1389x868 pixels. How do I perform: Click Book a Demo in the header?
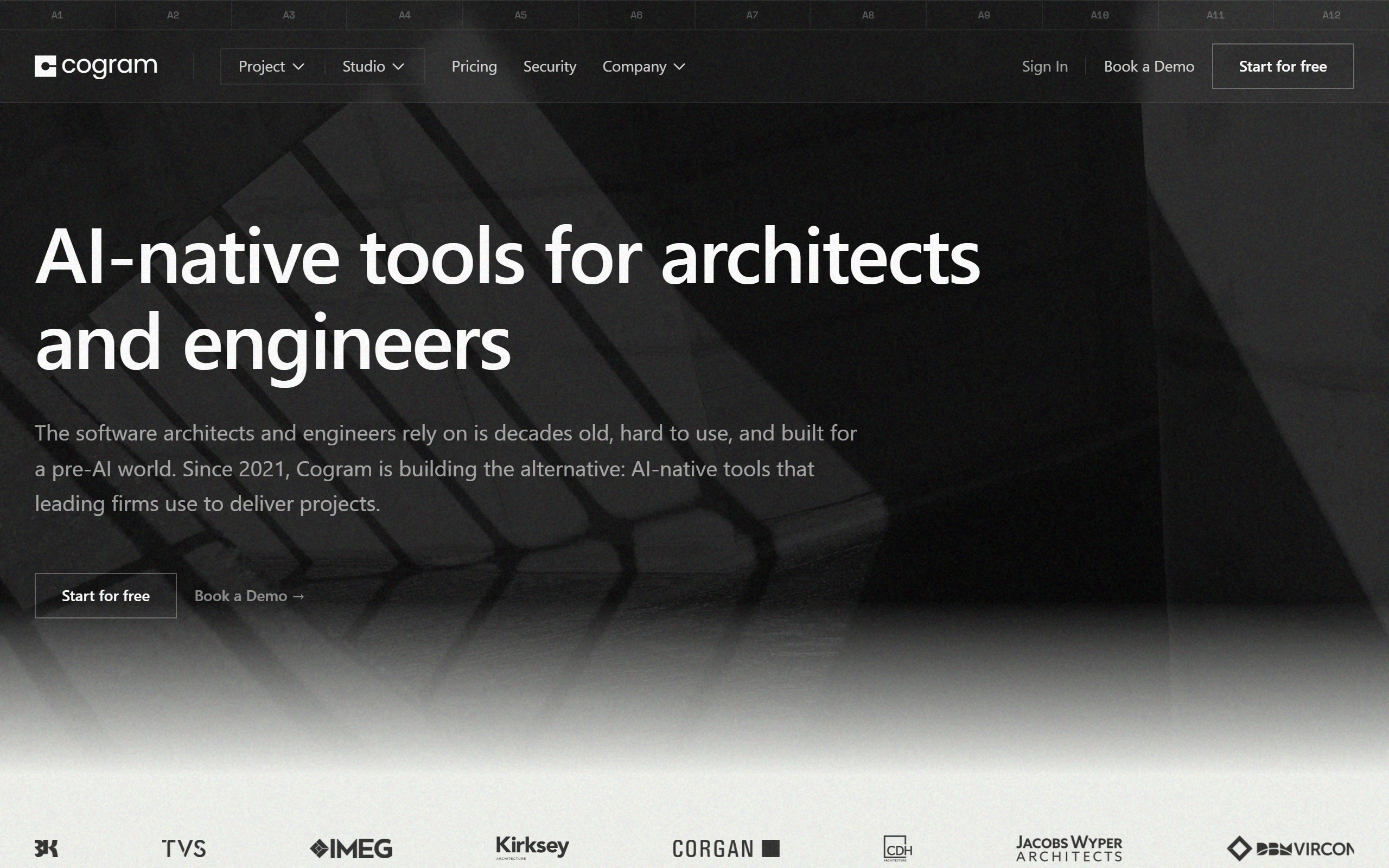point(1149,67)
